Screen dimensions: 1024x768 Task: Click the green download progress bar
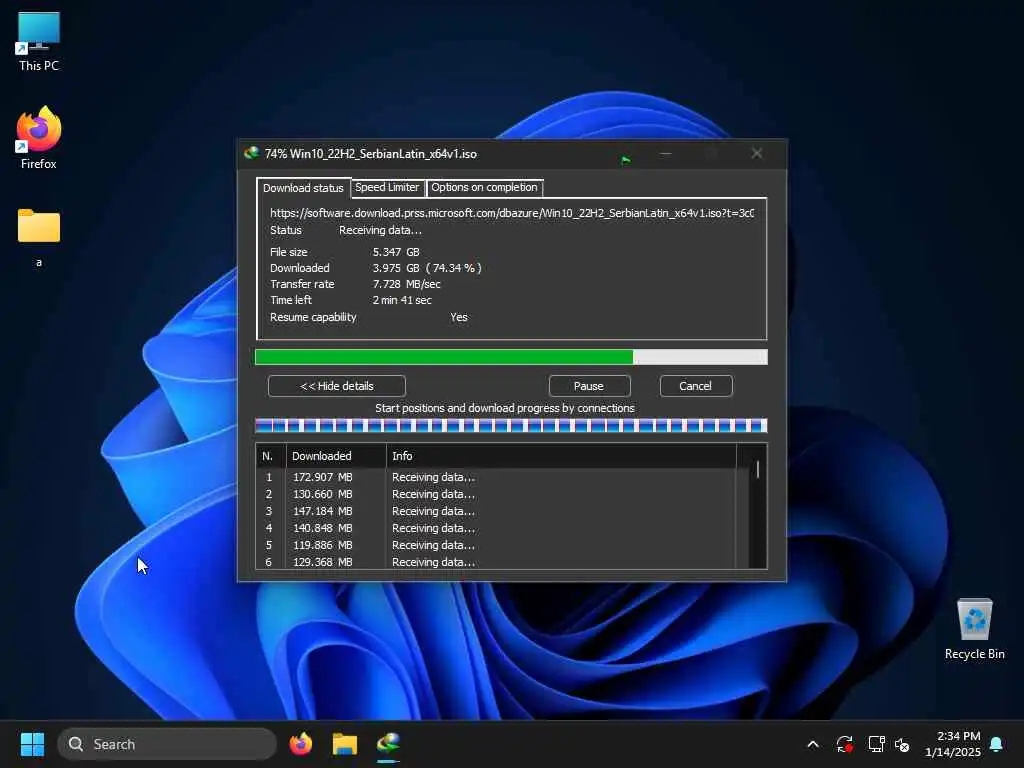[x=511, y=357]
